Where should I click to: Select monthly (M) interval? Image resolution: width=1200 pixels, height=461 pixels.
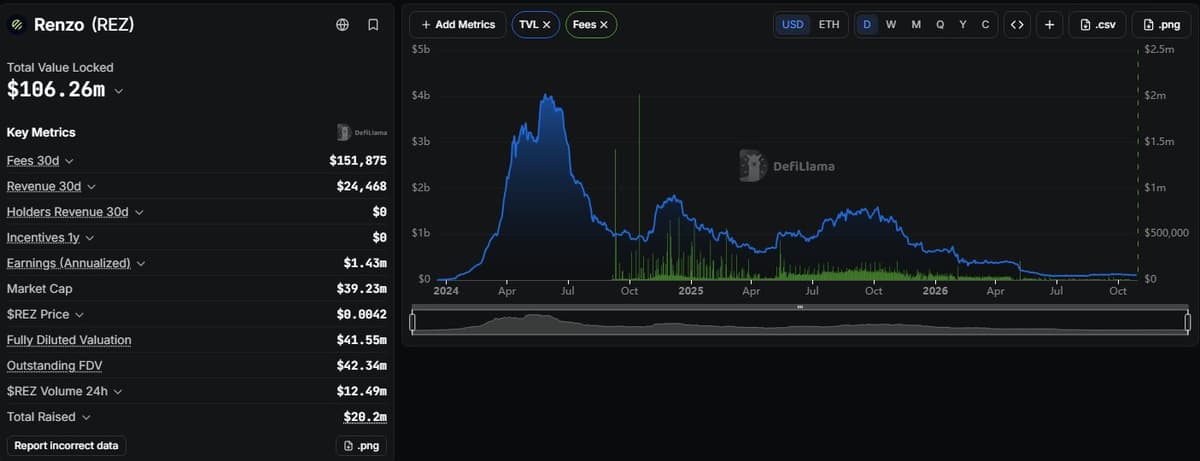(x=916, y=24)
